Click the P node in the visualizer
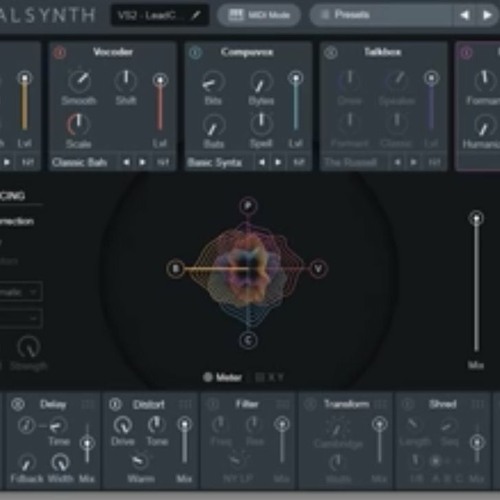 [248, 206]
